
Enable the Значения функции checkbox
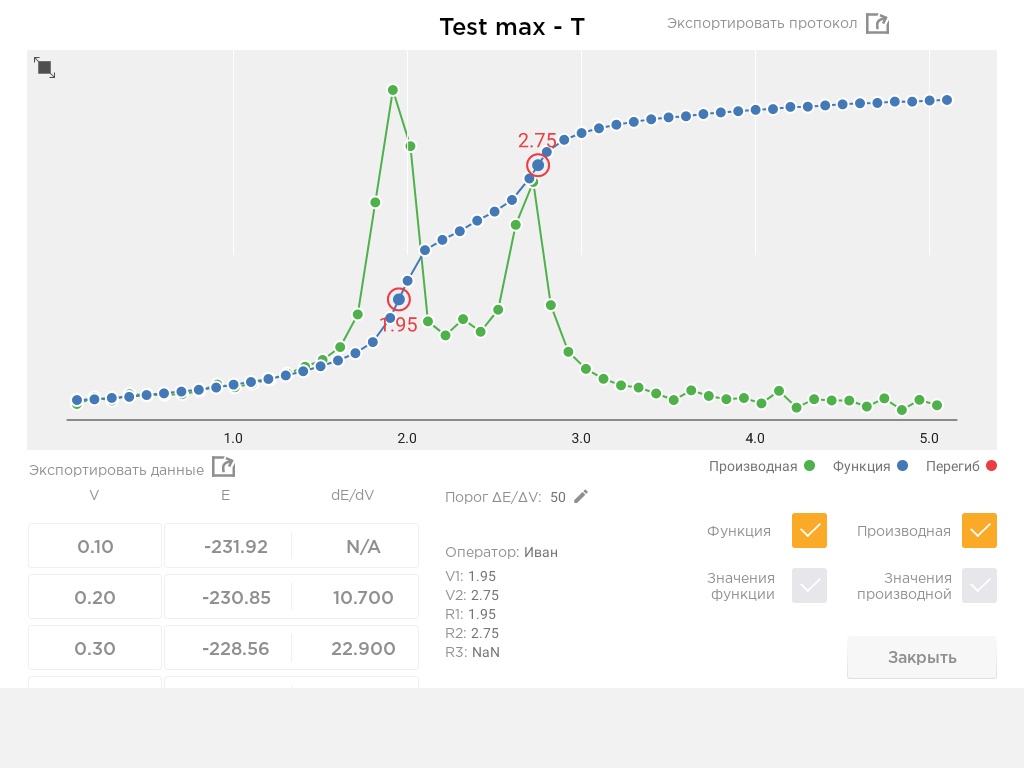809,586
